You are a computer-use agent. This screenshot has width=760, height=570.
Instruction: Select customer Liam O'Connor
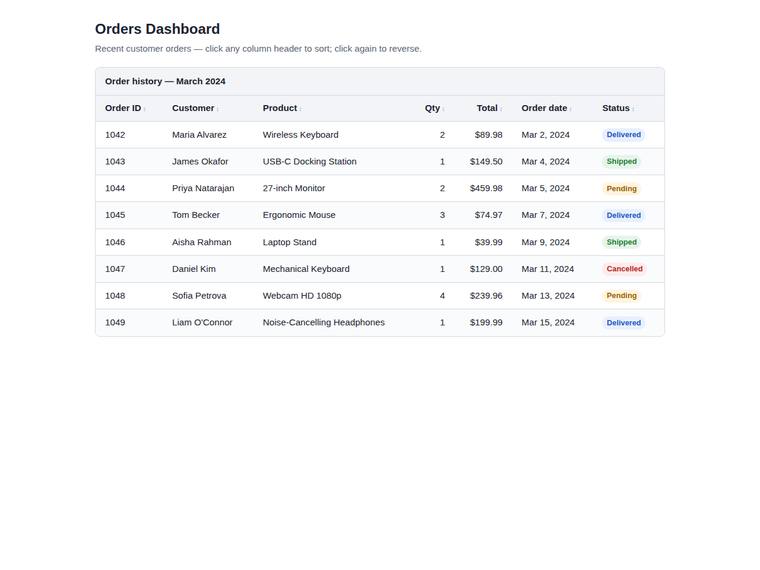pyautogui.click(x=202, y=322)
